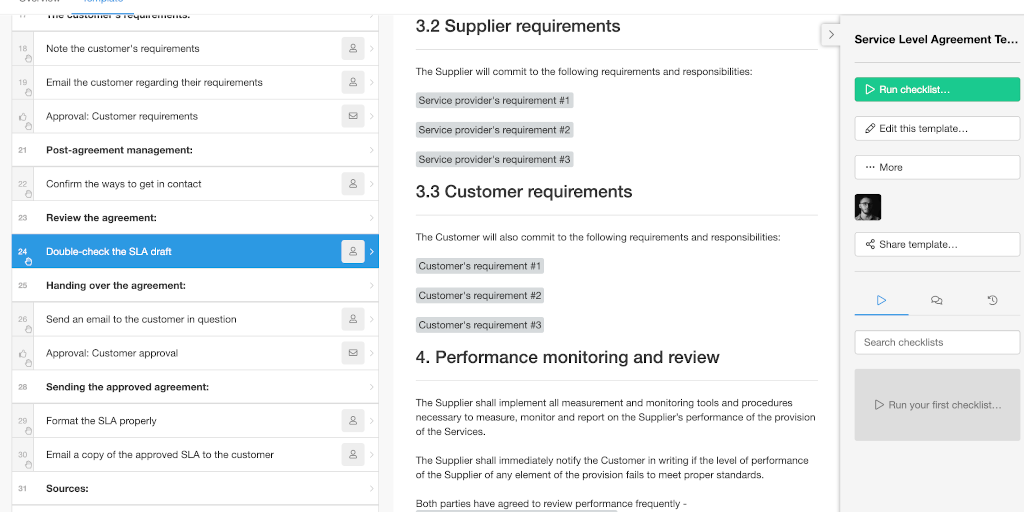Click thumbs-up icon beside Approval: Customer approval
The image size is (1024, 512).
pos(23,354)
